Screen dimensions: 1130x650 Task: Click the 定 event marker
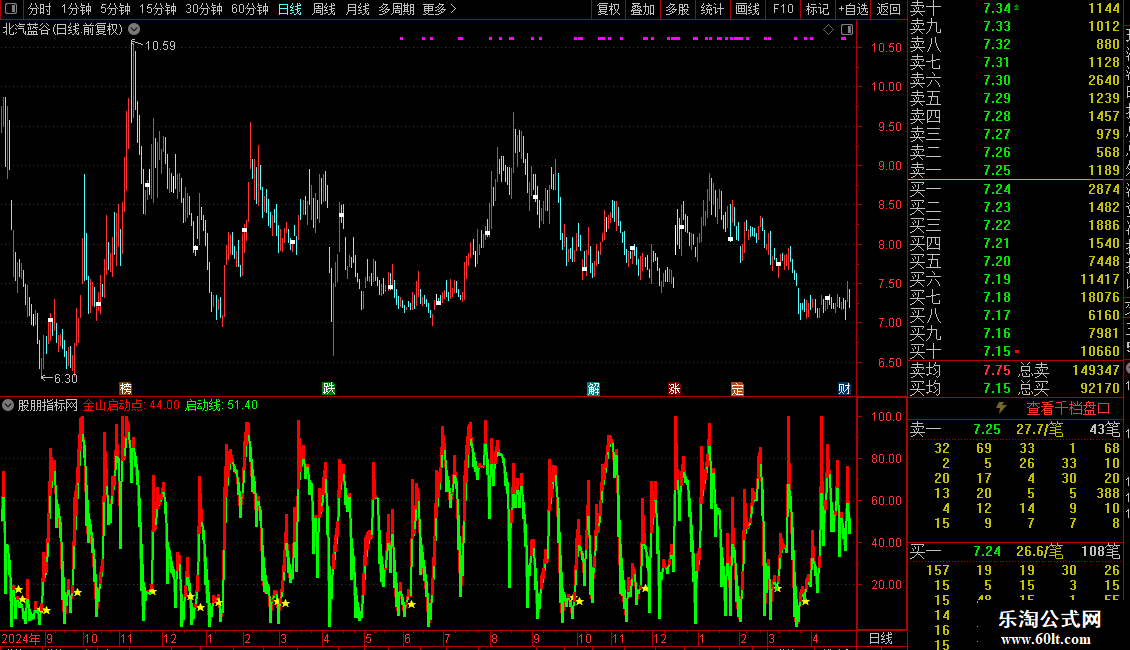[737, 389]
